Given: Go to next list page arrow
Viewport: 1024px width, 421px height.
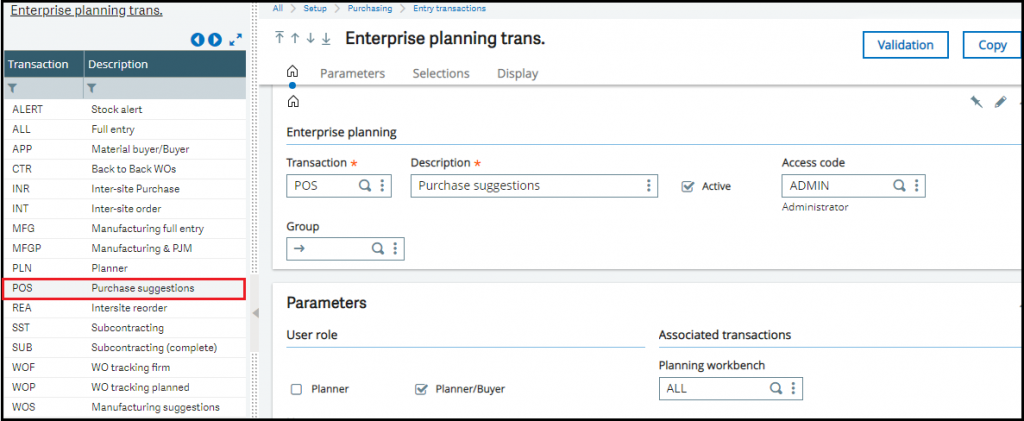Looking at the screenshot, I should (215, 40).
